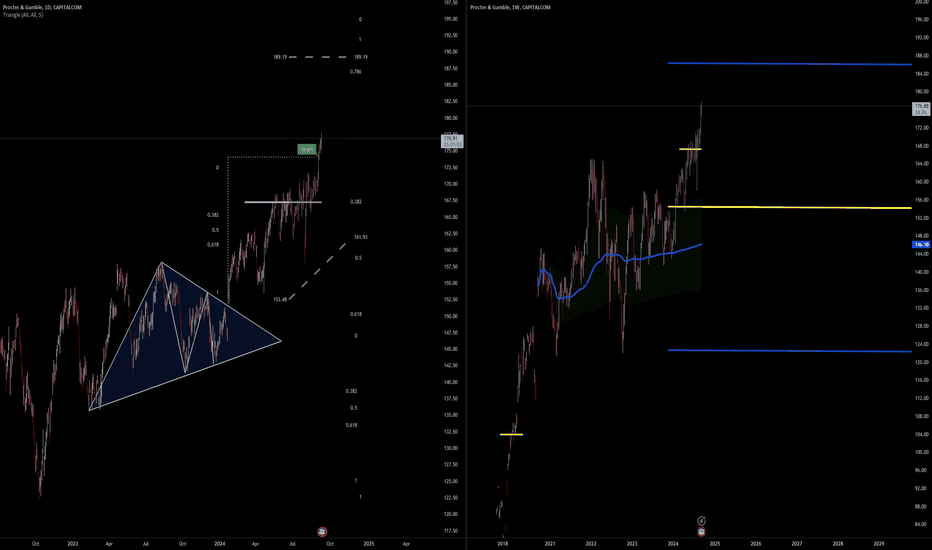Select the 161.93 projection label

360,237
